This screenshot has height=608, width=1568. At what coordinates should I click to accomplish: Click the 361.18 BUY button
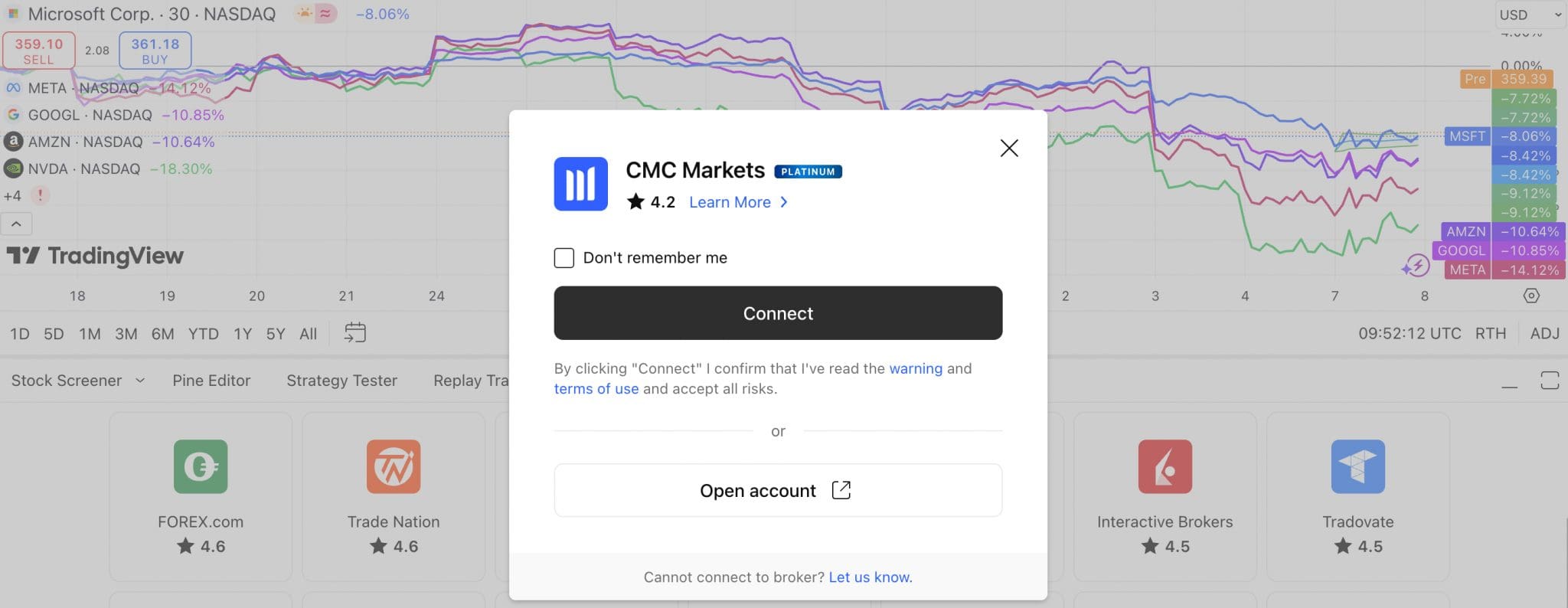[x=155, y=51]
